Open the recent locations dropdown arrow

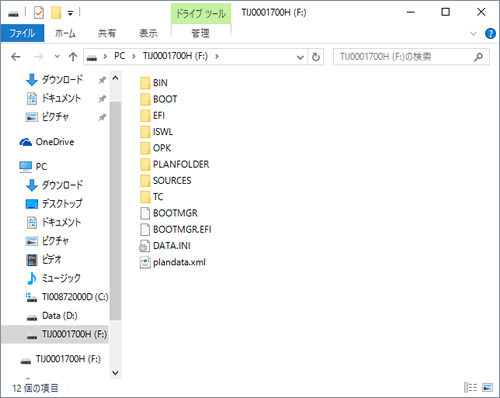click(x=57, y=56)
